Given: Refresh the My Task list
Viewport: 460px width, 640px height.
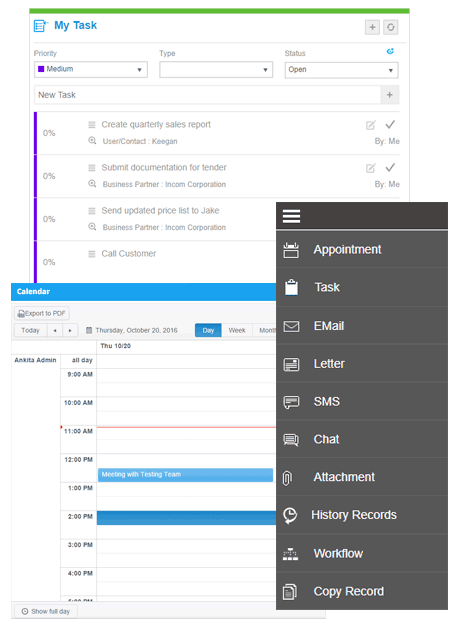Looking at the screenshot, I should pyautogui.click(x=391, y=27).
